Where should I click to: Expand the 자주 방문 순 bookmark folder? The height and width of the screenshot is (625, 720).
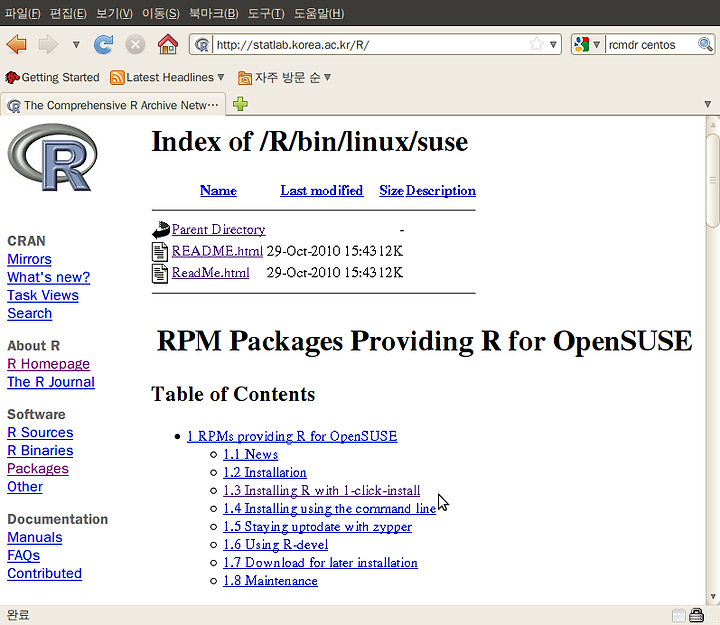285,77
